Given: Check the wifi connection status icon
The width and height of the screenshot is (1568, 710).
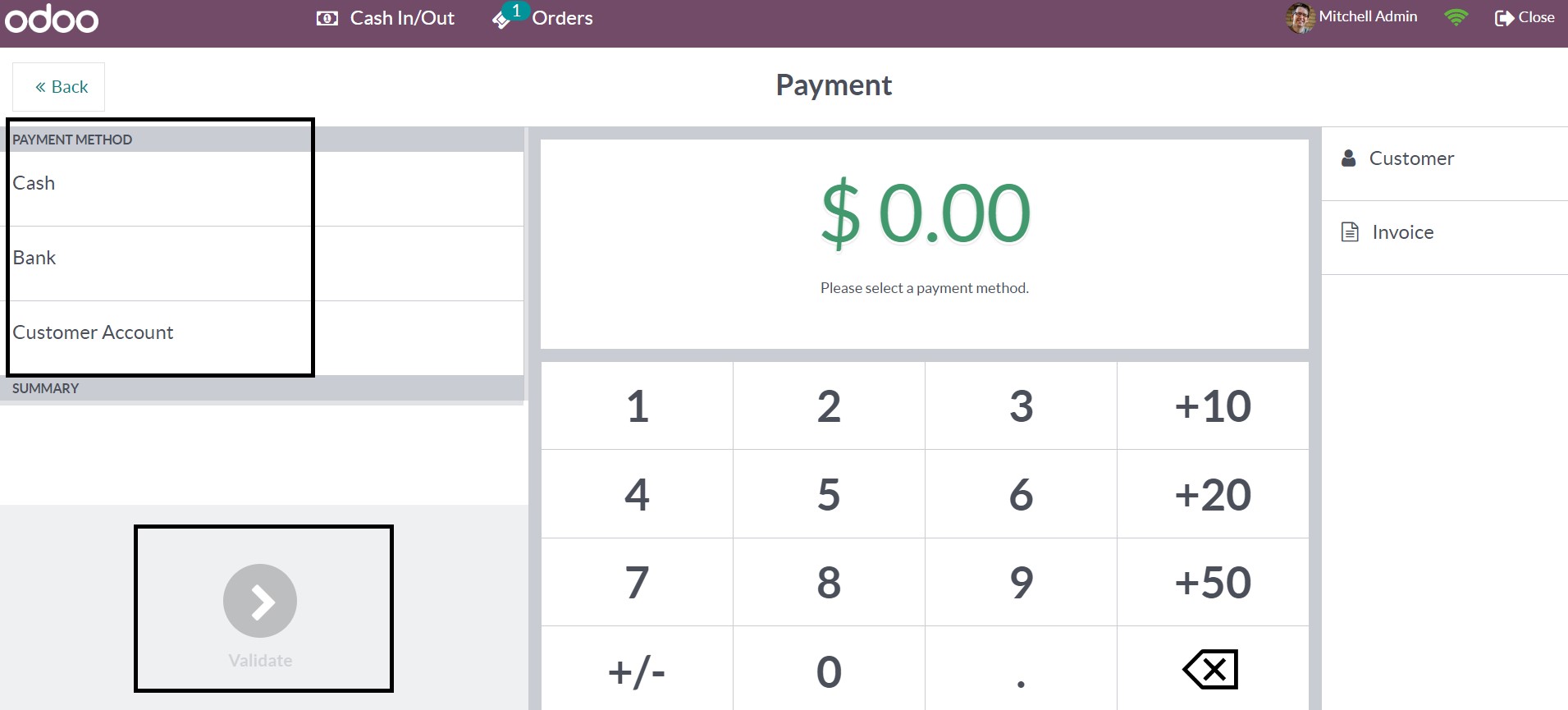Looking at the screenshot, I should click(1456, 17).
